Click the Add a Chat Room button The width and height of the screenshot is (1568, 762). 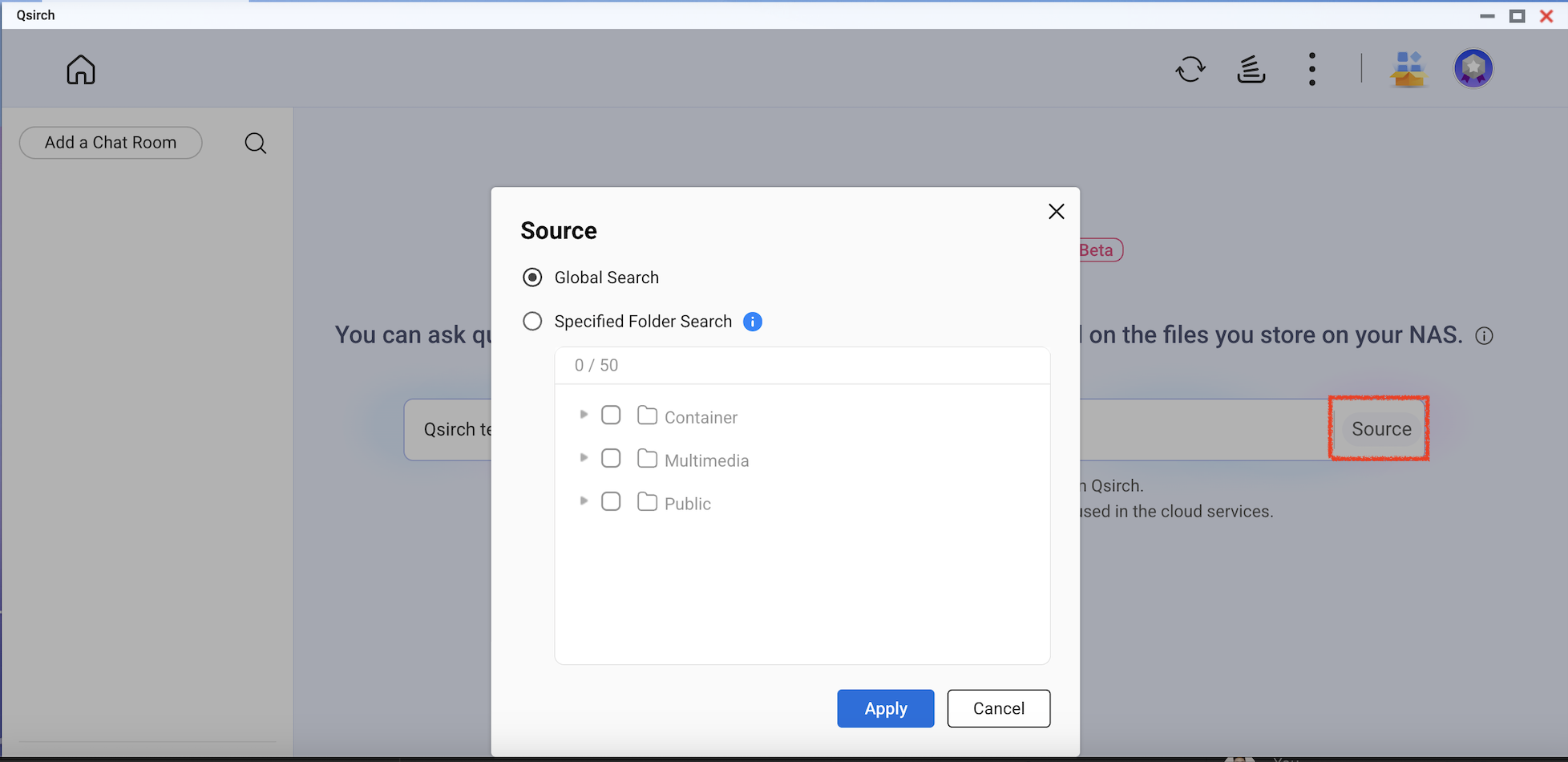111,143
